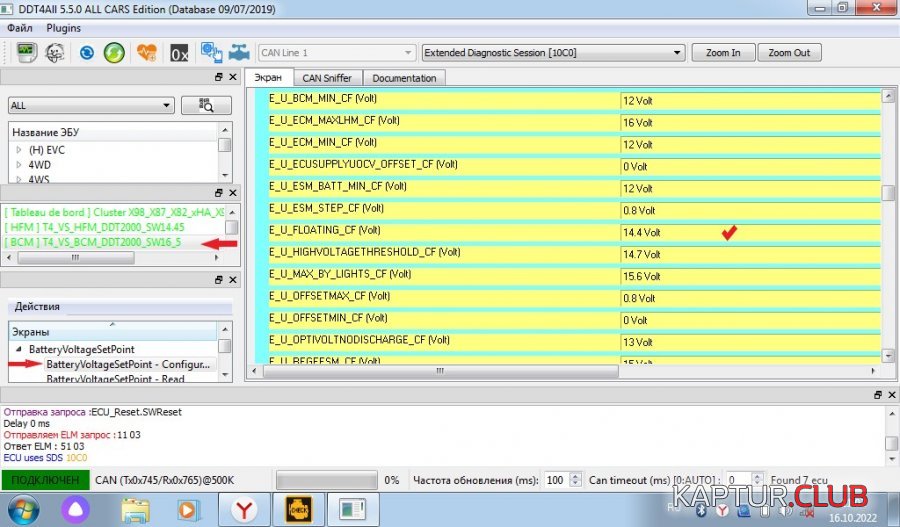Expand the 4WD tree node
The image size is (900, 527).
19,165
